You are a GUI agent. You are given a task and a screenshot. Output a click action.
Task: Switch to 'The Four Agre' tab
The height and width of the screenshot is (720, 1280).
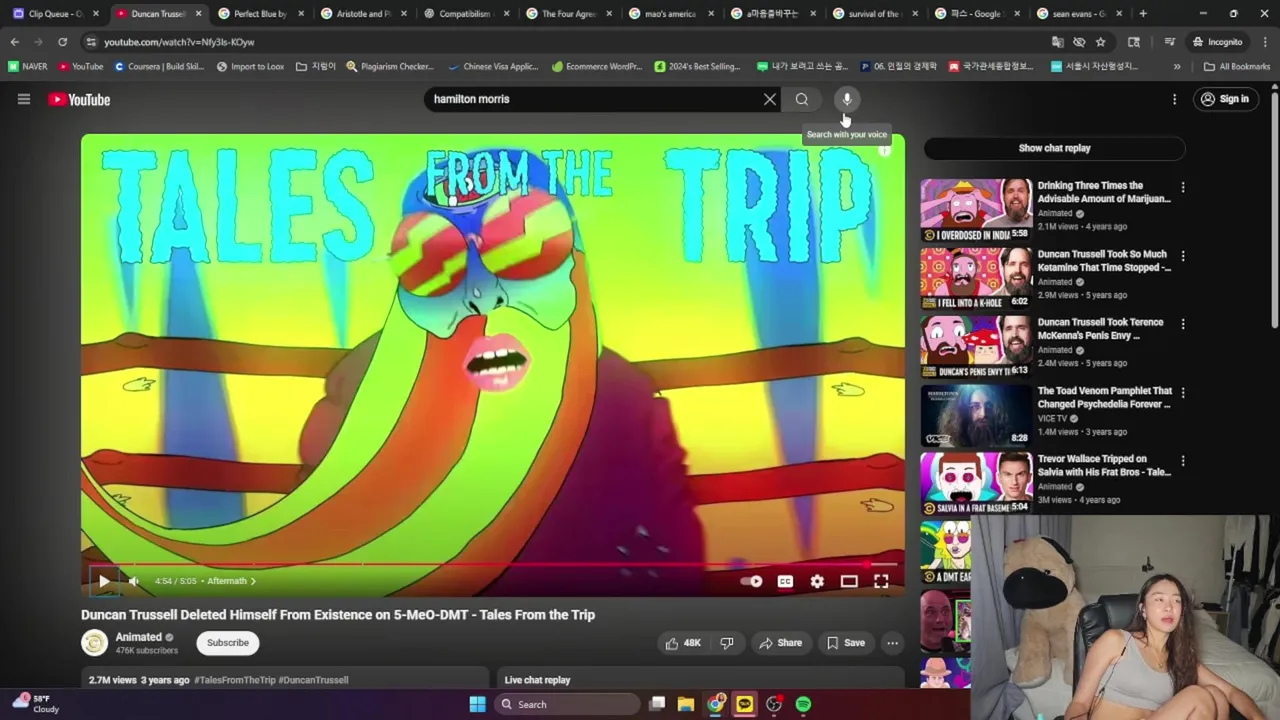[x=567, y=14]
